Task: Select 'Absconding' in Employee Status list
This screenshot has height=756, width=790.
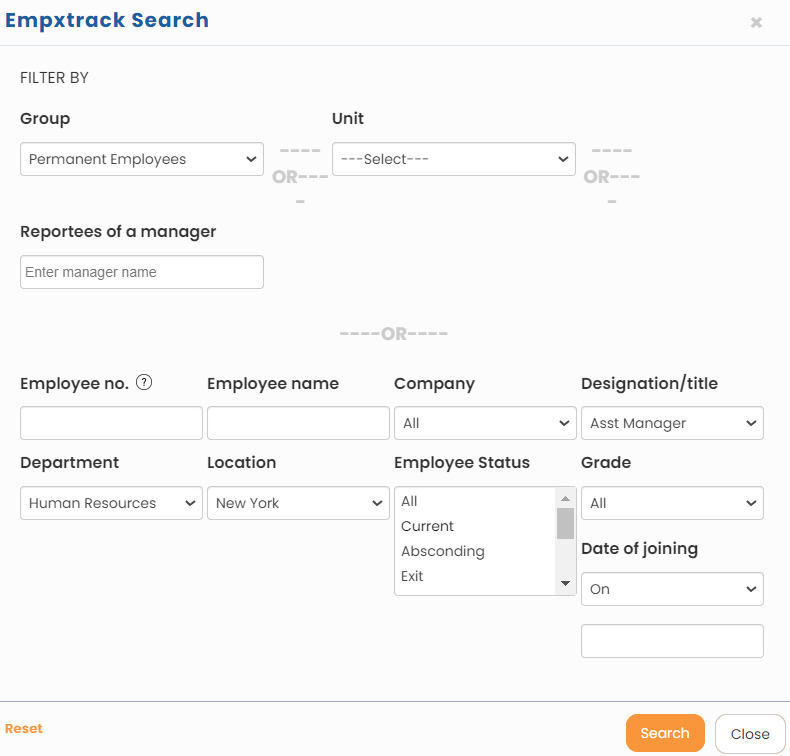Action: click(443, 551)
